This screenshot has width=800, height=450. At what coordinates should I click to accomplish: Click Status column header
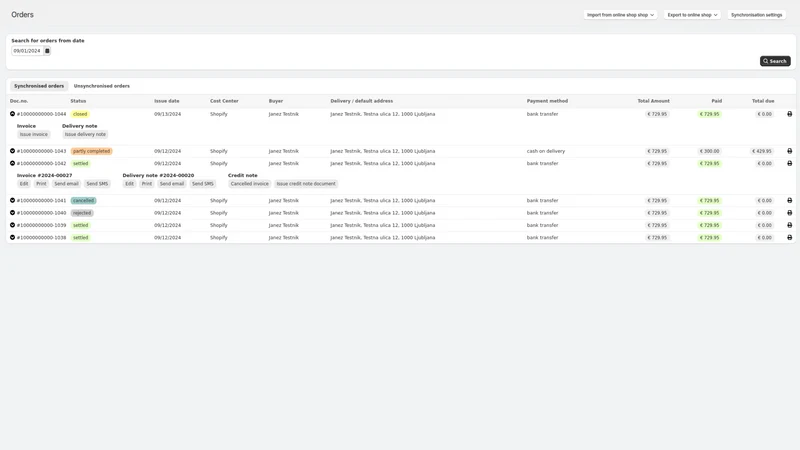pos(78,101)
